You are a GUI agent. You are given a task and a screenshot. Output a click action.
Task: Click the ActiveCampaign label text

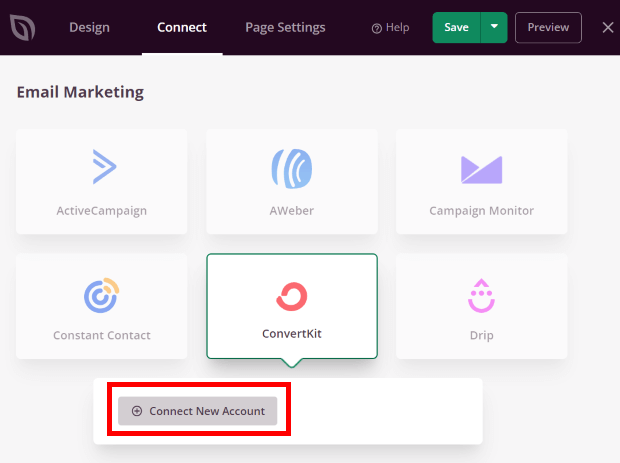(x=102, y=211)
